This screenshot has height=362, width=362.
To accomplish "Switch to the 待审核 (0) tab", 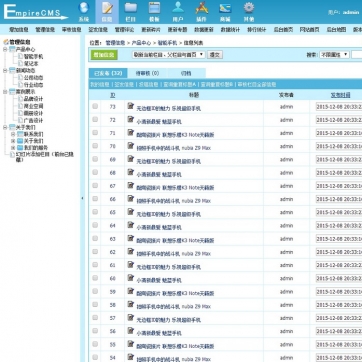I will point(147,73).
